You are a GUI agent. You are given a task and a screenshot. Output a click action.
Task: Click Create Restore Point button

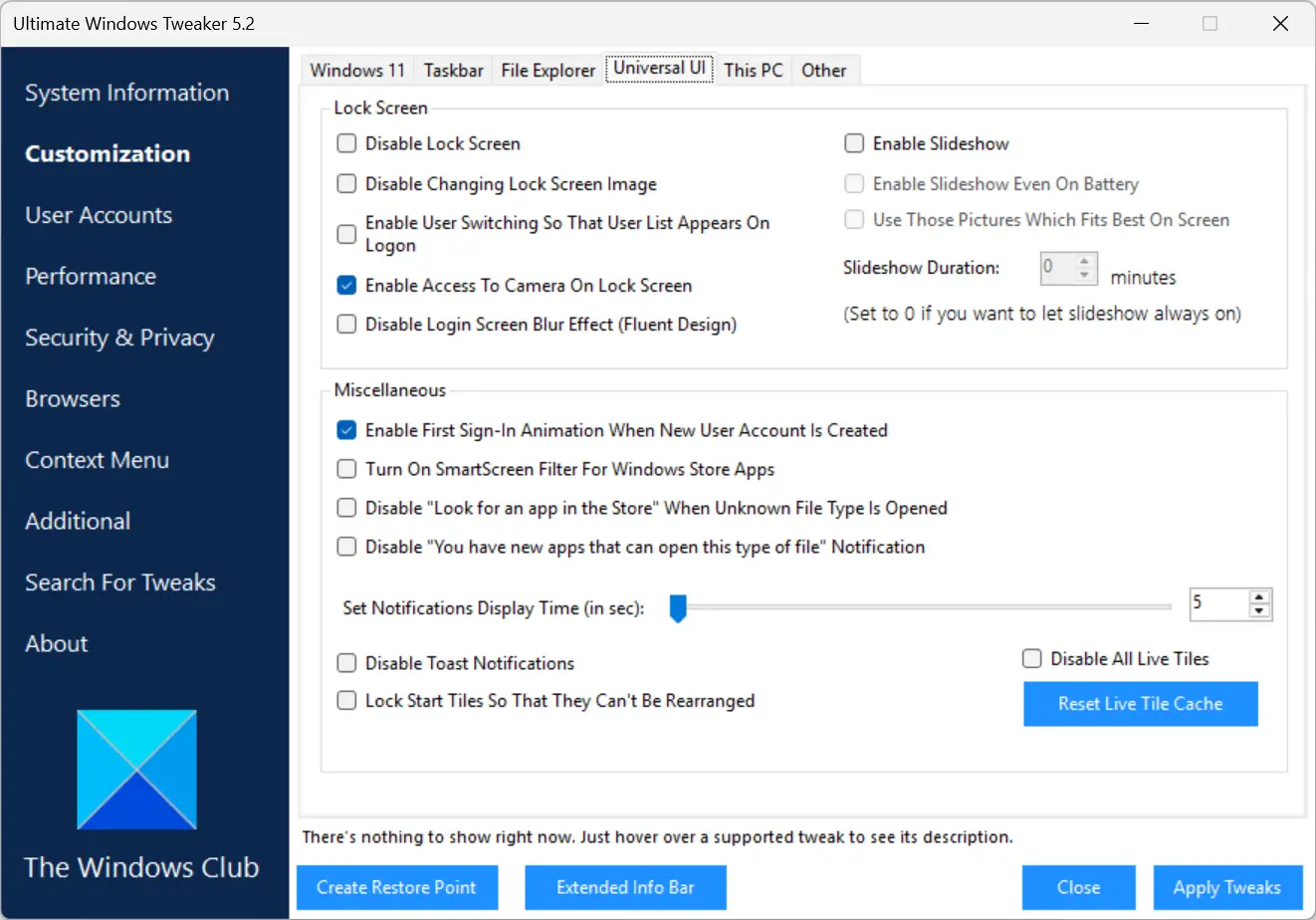point(397,887)
